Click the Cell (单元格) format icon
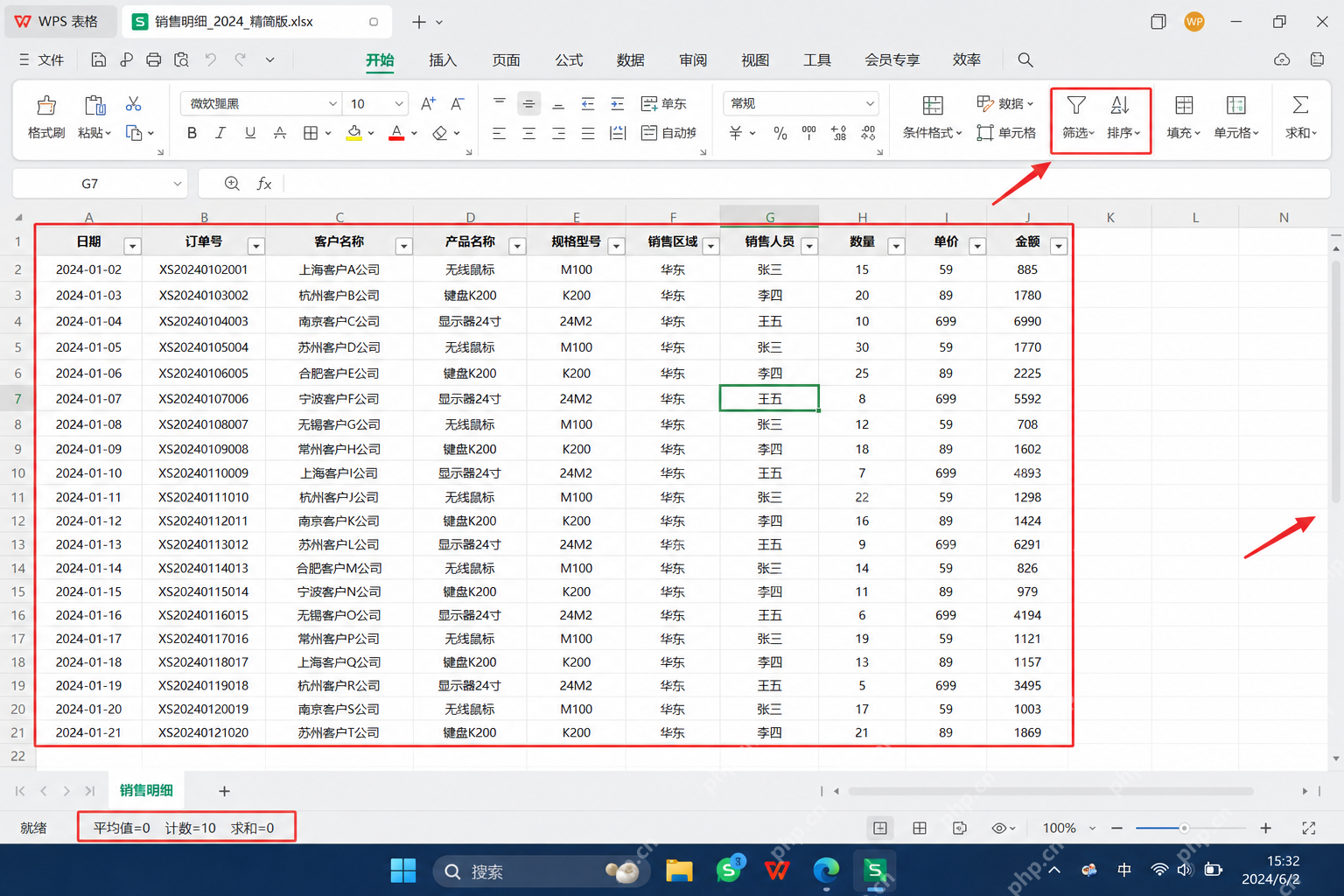This screenshot has height=896, width=1344. (1236, 105)
